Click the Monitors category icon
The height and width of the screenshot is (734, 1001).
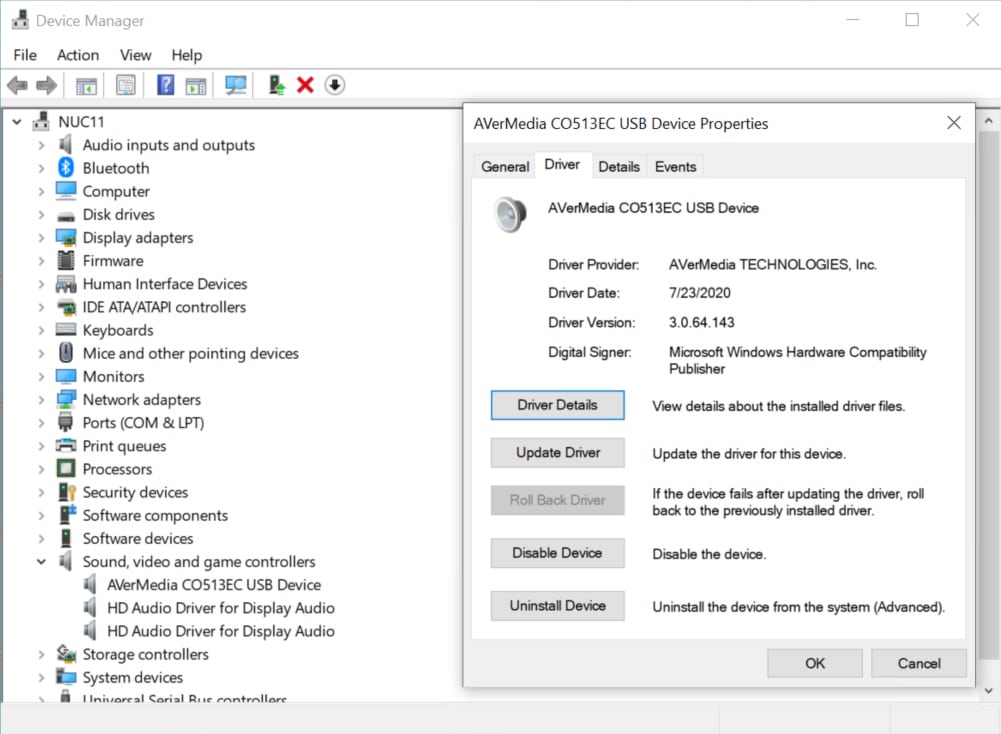[66, 376]
